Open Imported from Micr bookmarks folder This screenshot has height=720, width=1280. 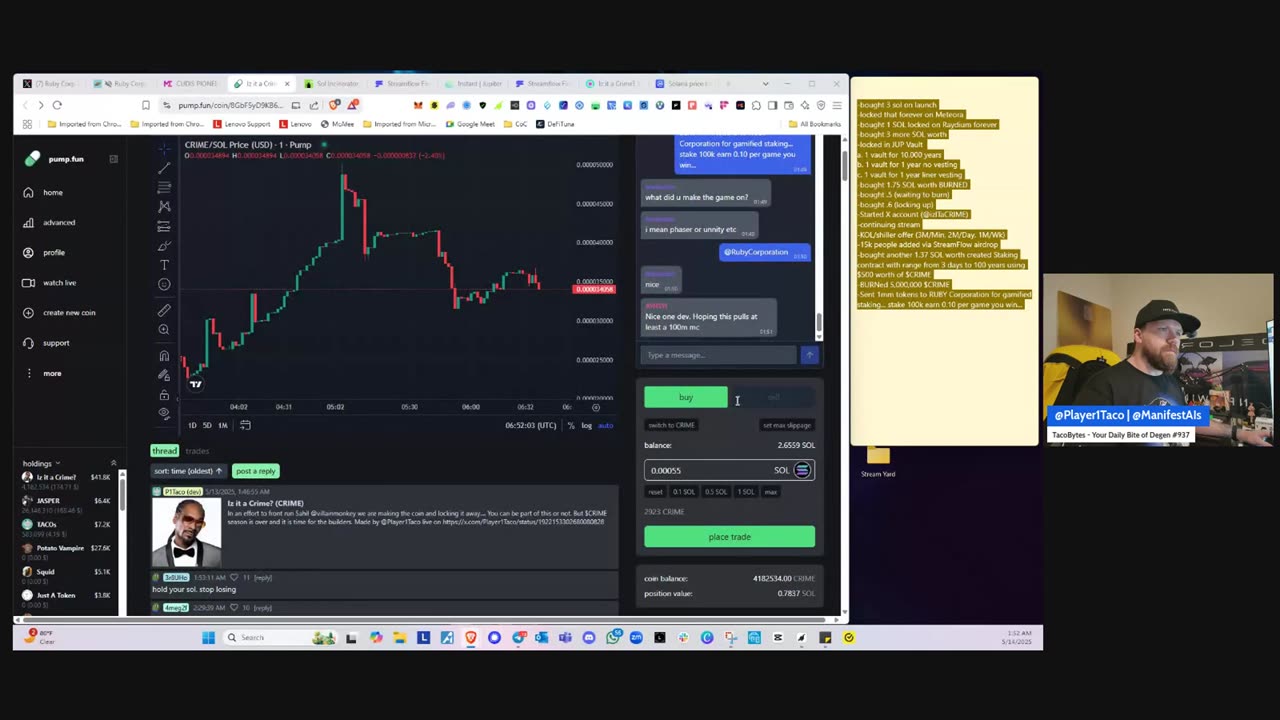coord(399,124)
